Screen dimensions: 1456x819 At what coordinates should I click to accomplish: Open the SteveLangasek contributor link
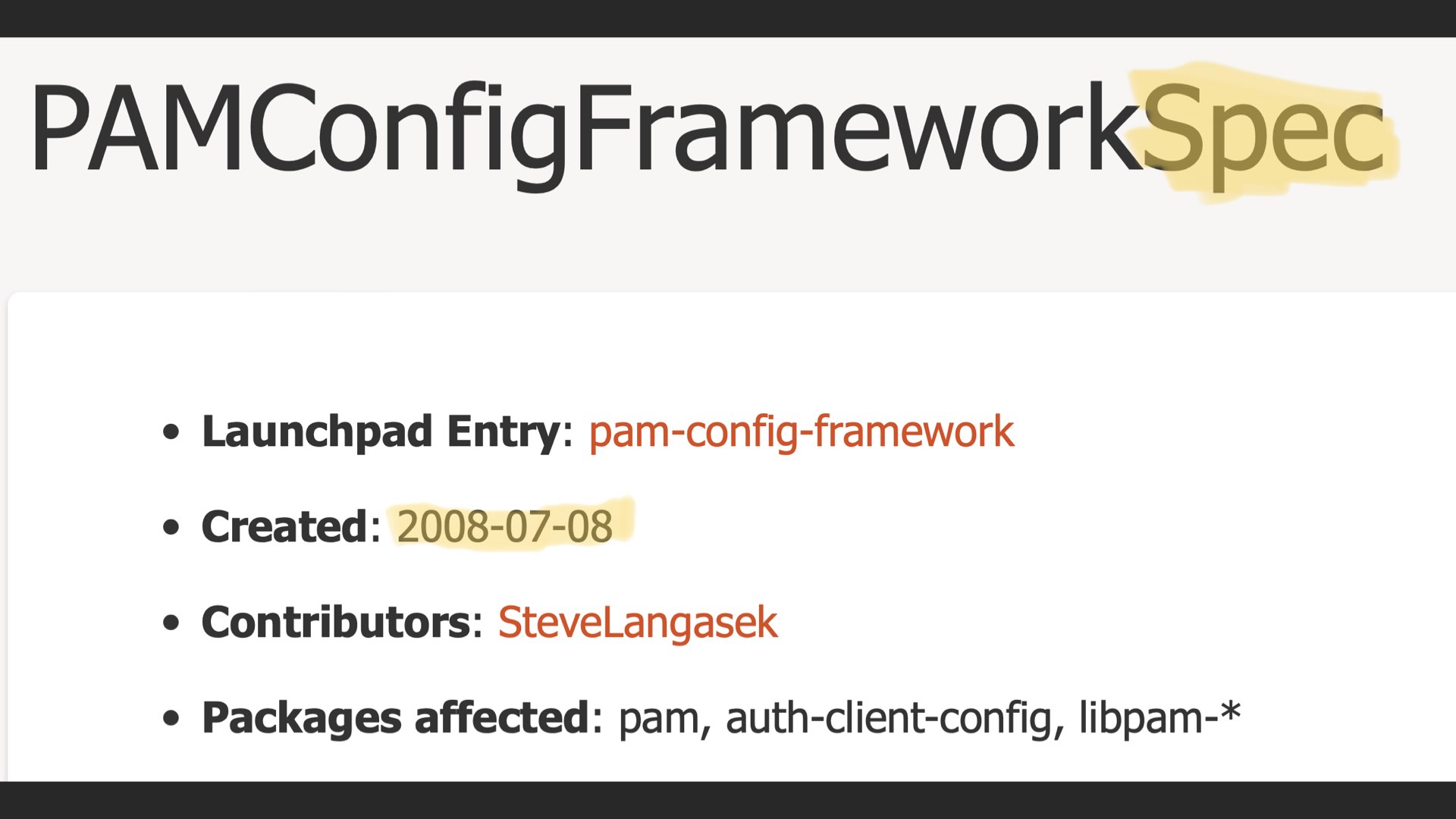pyautogui.click(x=638, y=623)
